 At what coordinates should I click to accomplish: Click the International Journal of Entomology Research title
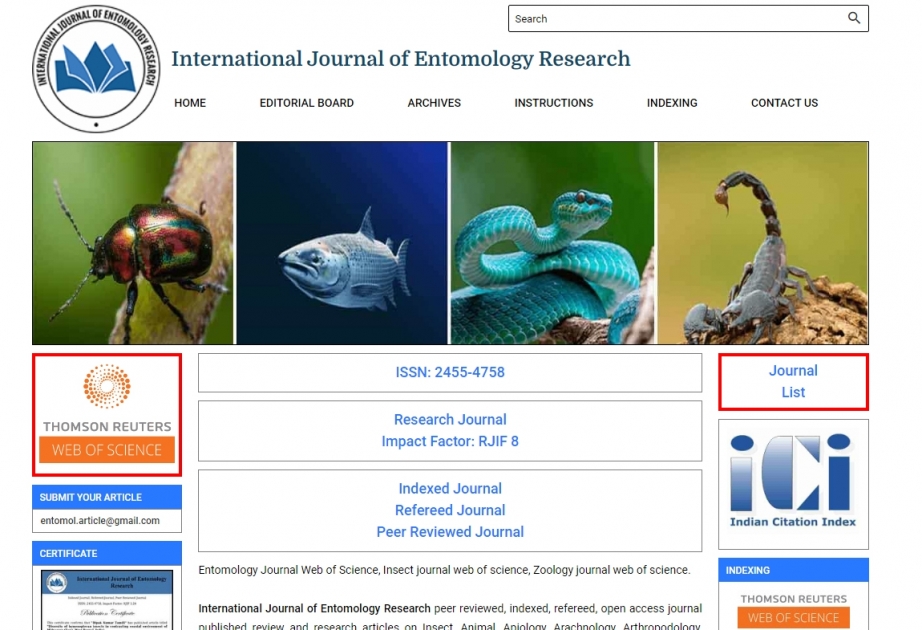tap(400, 59)
